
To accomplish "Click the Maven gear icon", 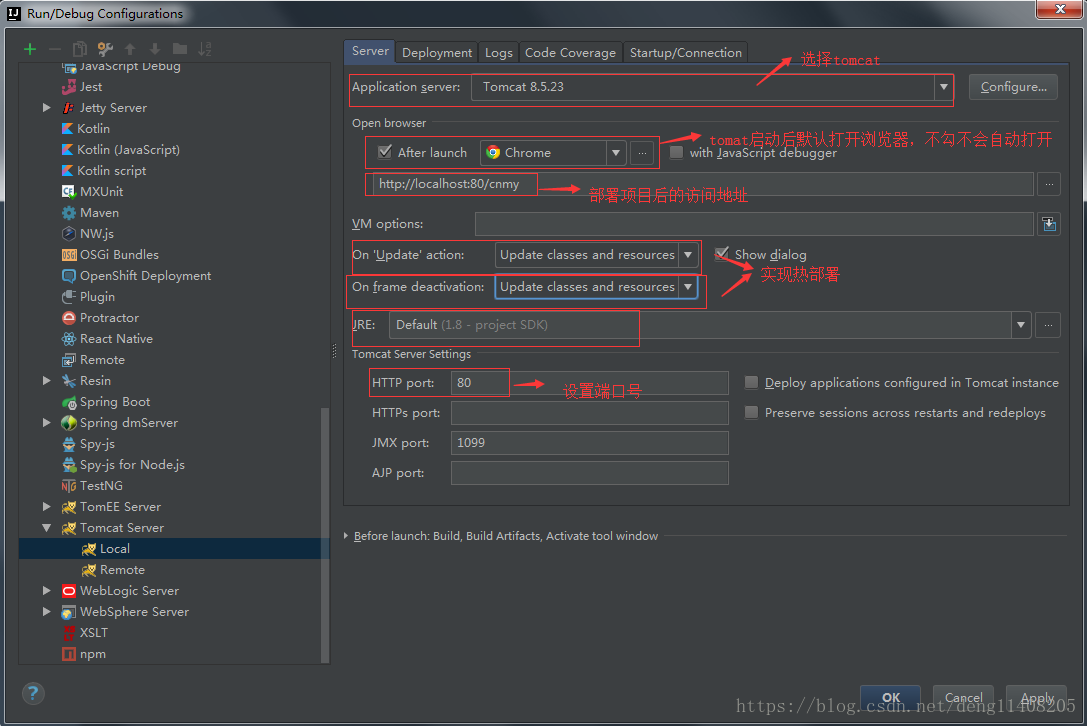I will click(x=69, y=213).
